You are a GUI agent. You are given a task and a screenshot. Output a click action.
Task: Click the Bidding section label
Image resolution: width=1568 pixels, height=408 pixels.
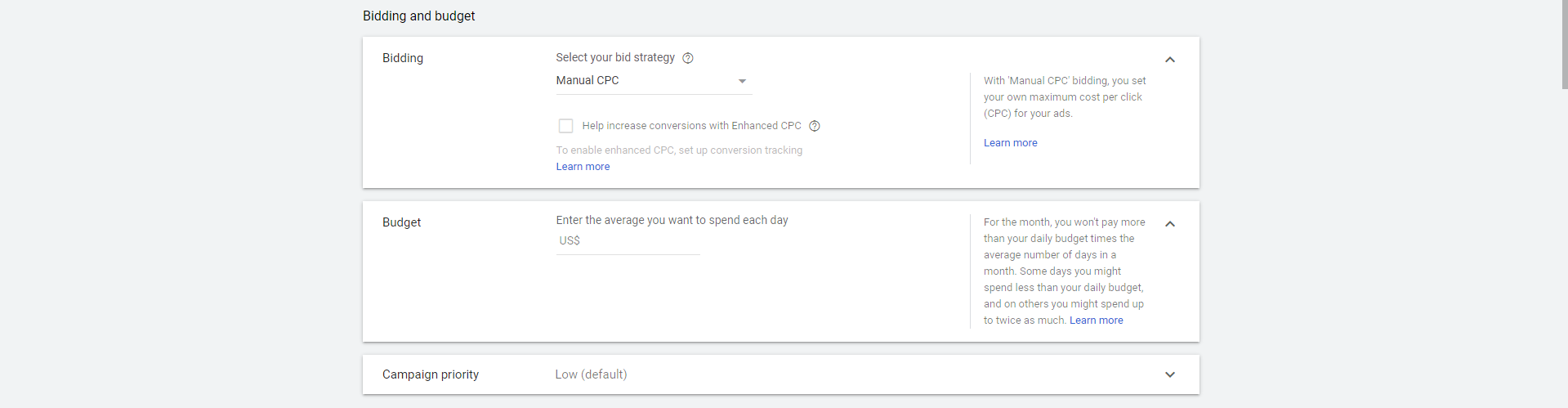click(x=403, y=58)
